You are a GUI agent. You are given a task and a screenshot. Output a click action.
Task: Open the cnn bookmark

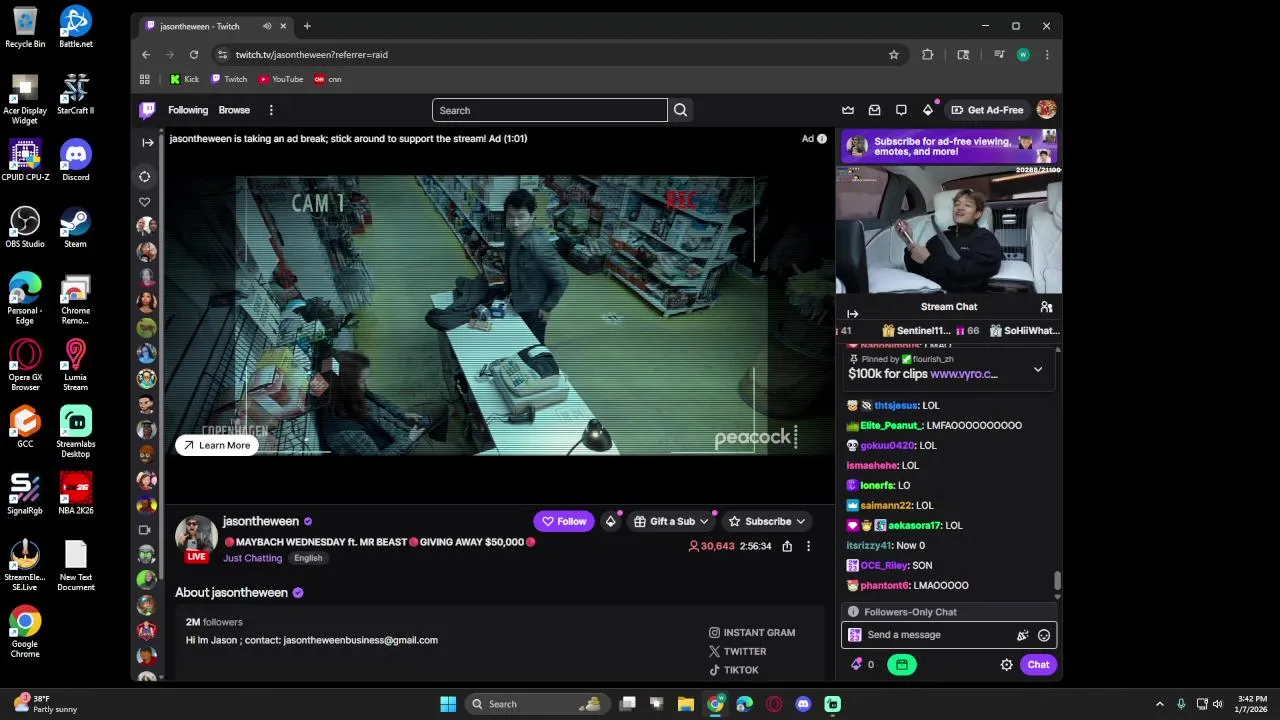click(328, 79)
